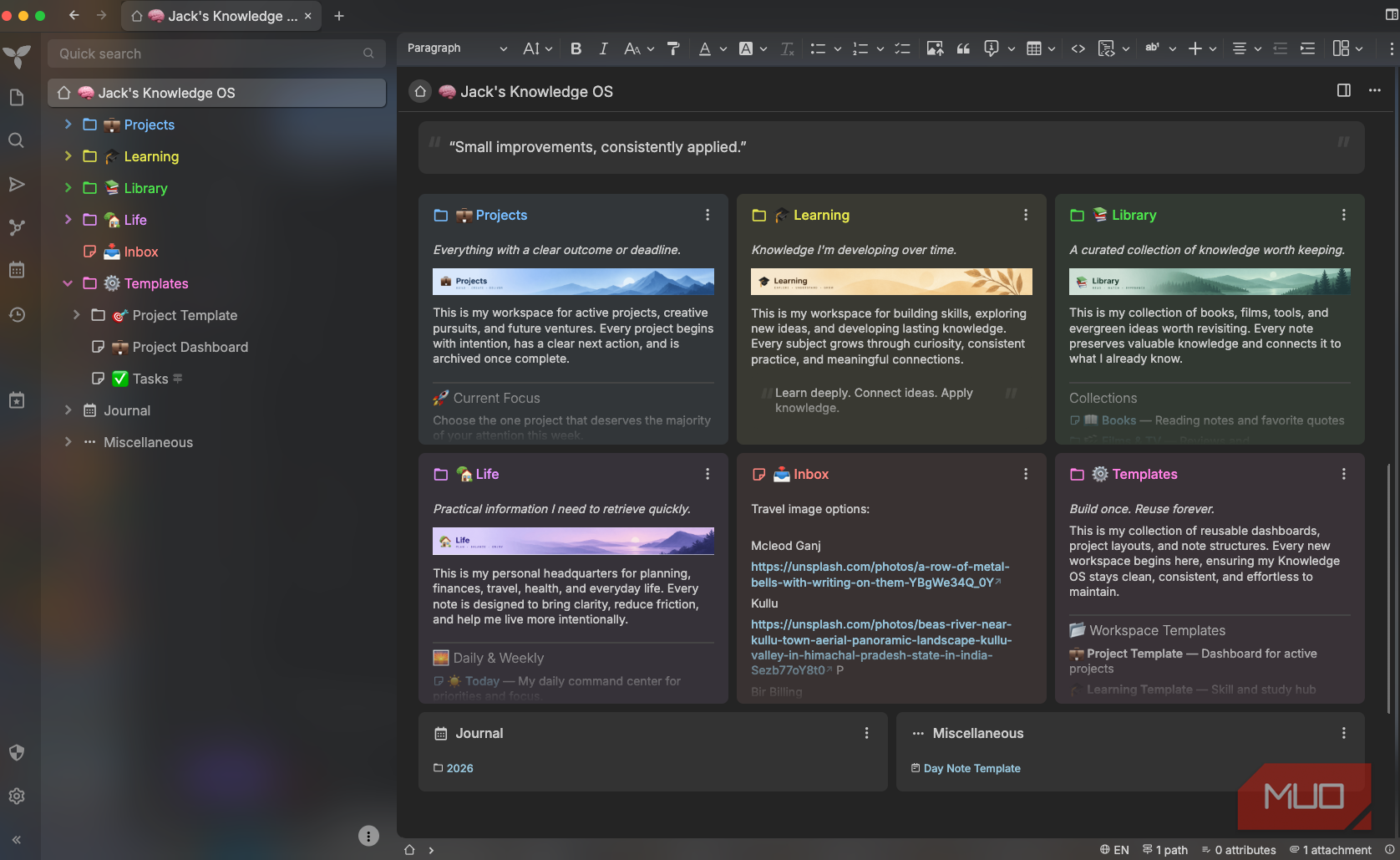Open the Paragraph heading dropdown

[457, 48]
